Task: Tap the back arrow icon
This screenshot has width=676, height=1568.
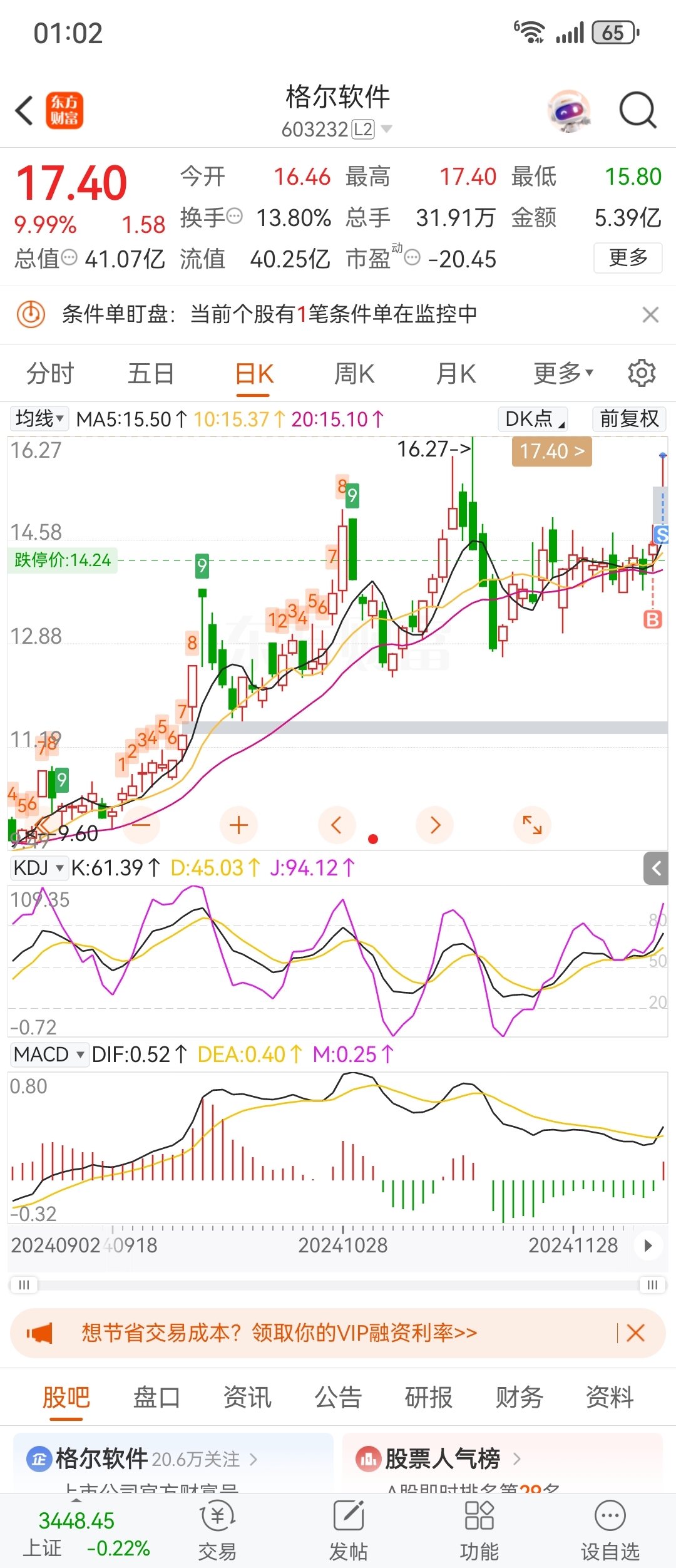Action: tap(24, 111)
